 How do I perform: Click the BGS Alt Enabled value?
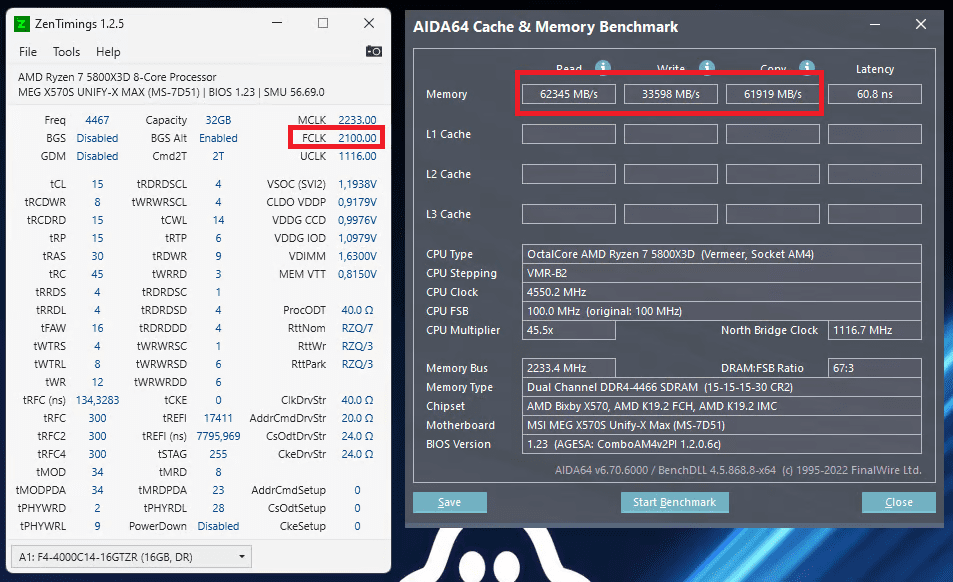[218, 138]
